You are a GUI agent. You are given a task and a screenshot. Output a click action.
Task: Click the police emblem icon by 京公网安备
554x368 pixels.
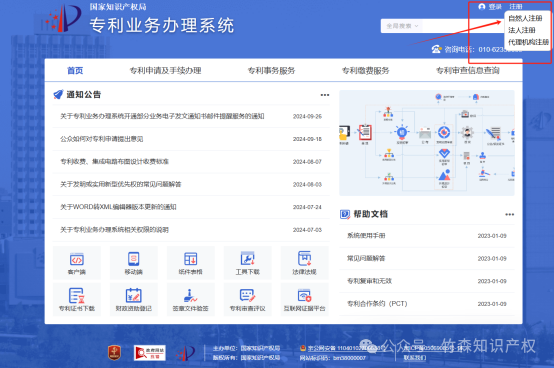[302, 348]
